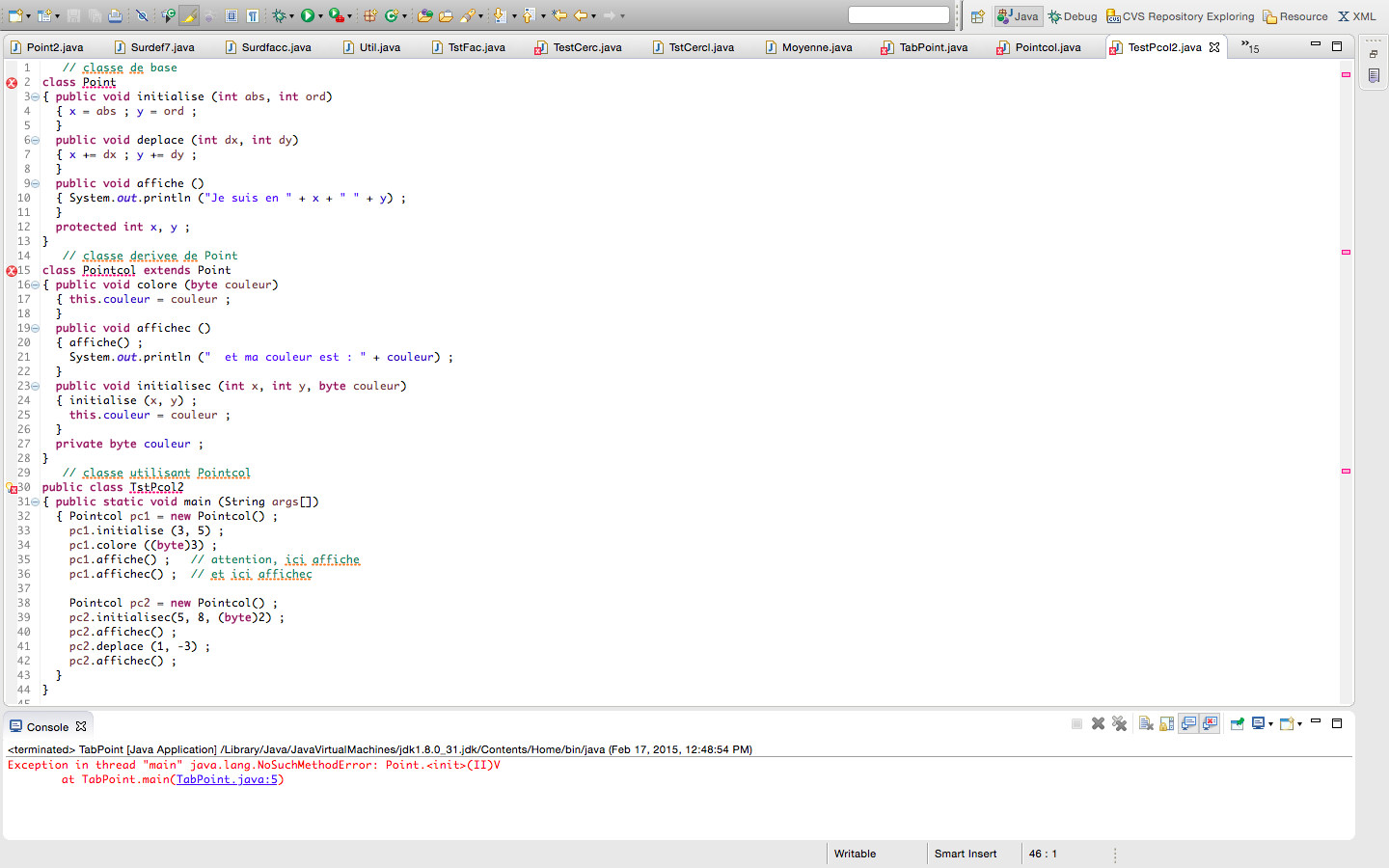Select the Console view tab

[47, 727]
